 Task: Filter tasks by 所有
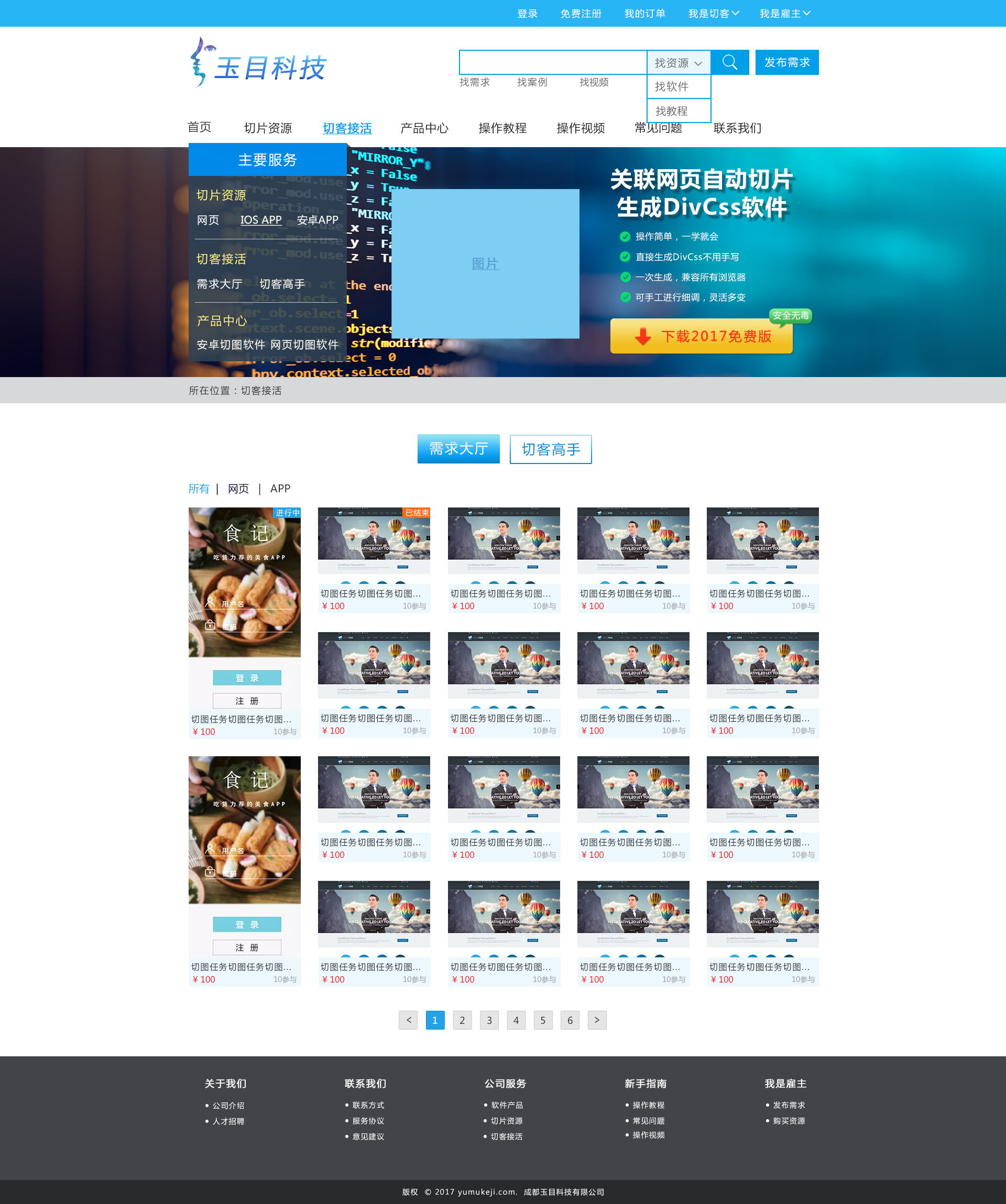(199, 489)
